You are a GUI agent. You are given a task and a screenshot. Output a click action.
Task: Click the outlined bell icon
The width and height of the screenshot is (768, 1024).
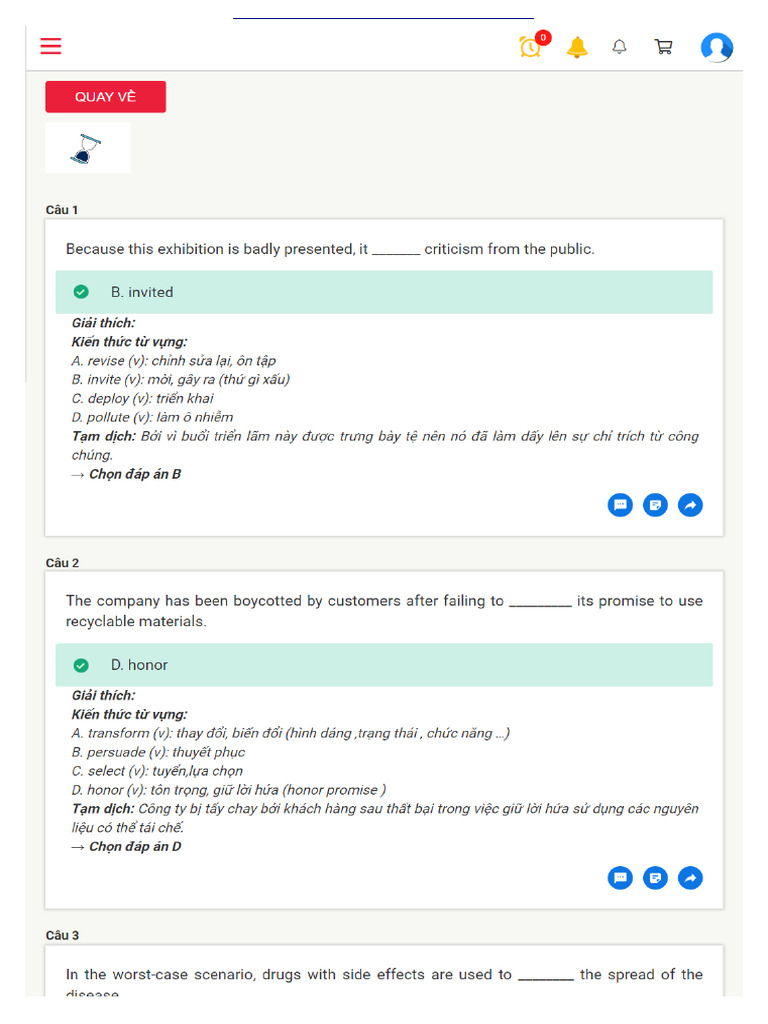(x=620, y=47)
